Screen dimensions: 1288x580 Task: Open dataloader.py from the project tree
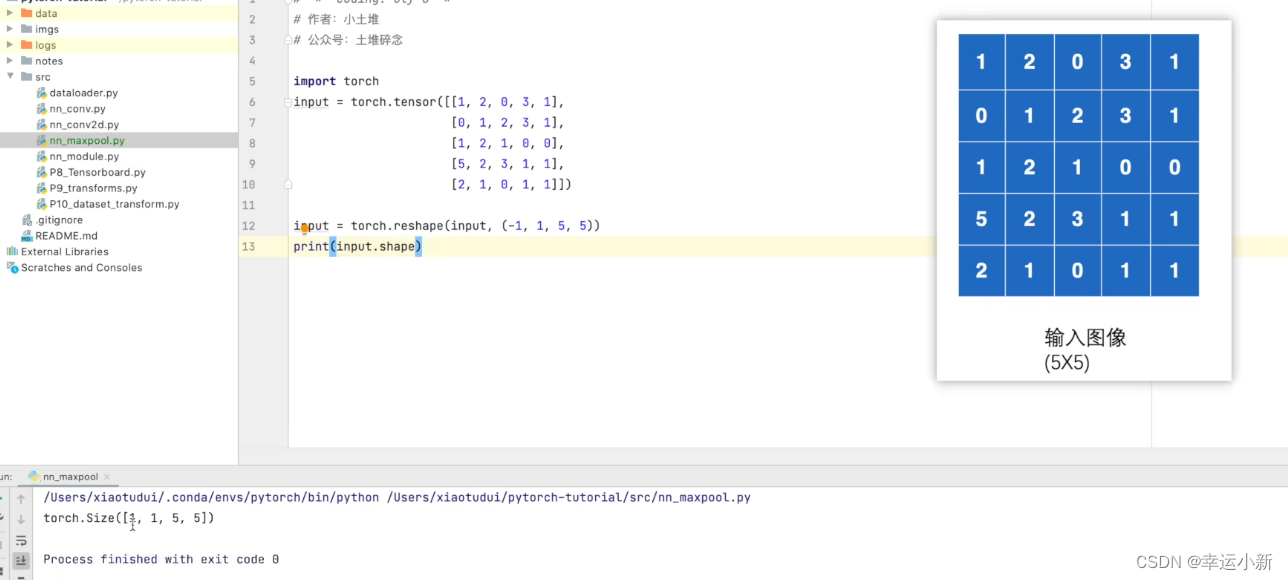(84, 93)
